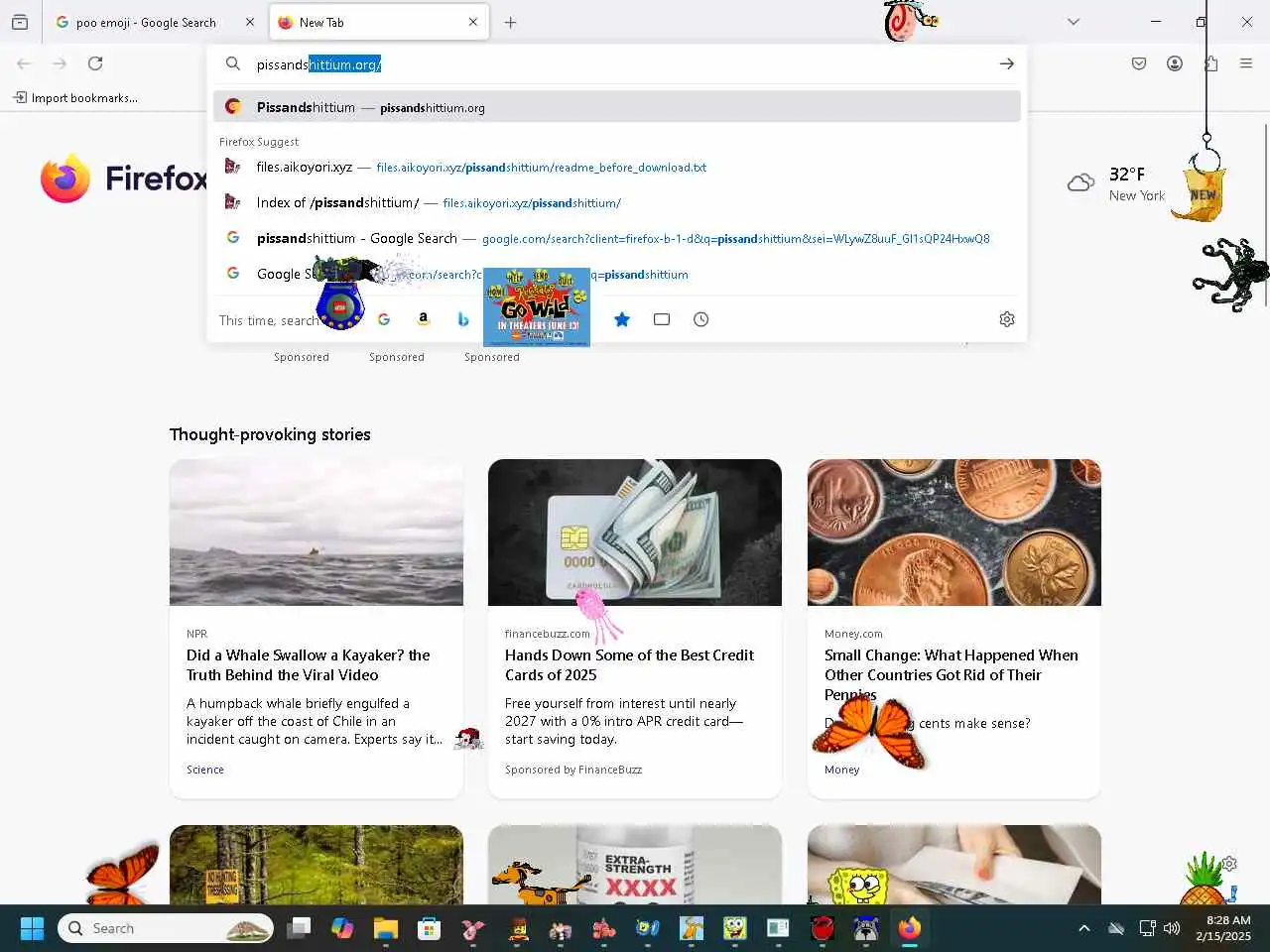Click the pennies coins thumbnail

954,532
